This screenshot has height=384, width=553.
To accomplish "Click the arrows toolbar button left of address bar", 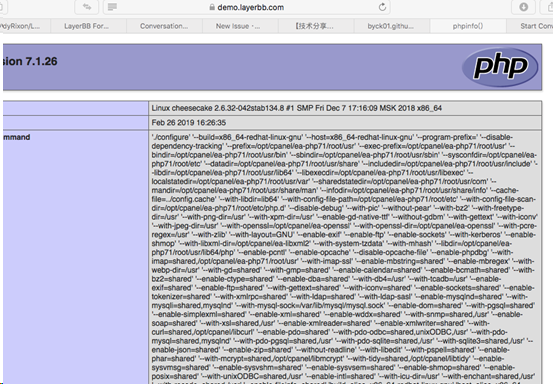I will (87, 7).
